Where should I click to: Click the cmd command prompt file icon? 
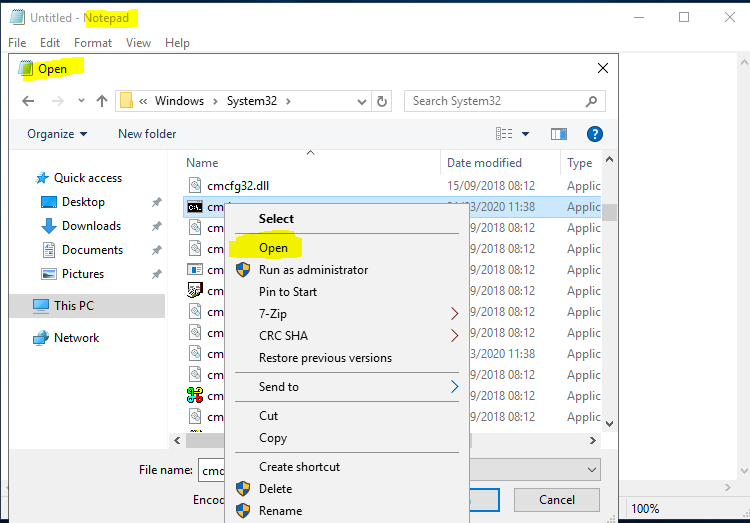click(x=195, y=207)
